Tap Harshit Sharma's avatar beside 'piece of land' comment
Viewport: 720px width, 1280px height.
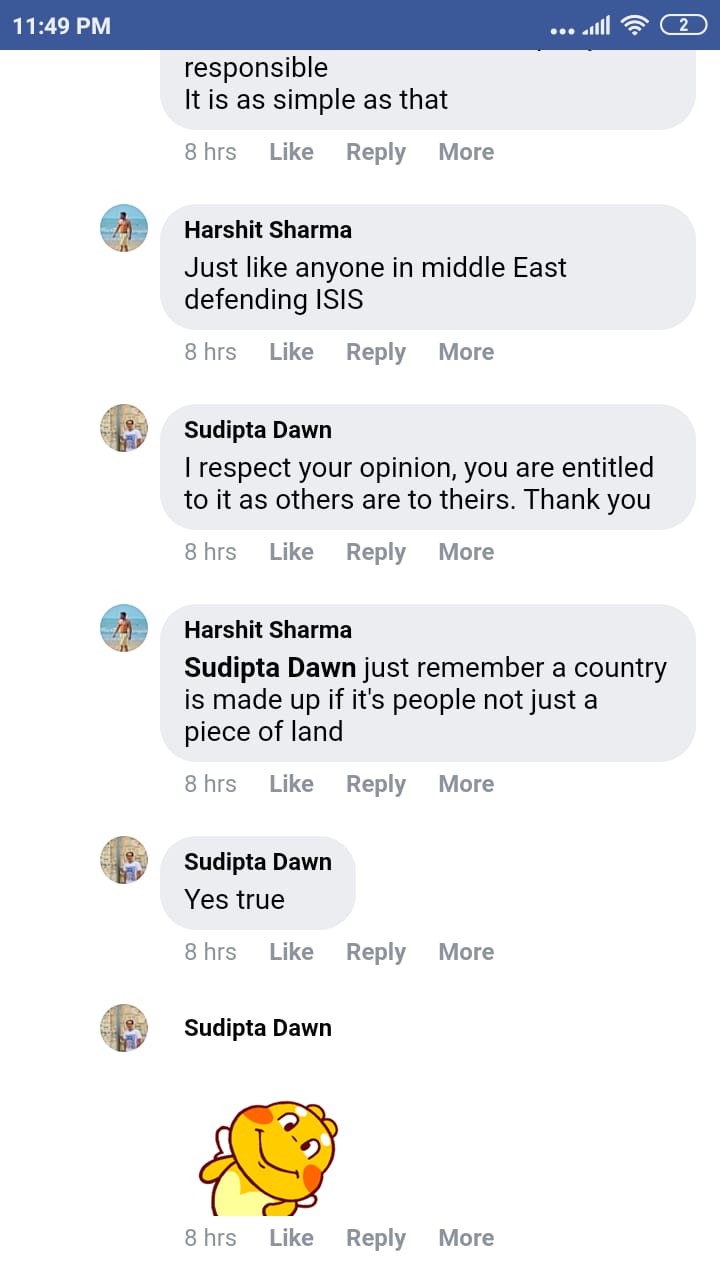[124, 628]
